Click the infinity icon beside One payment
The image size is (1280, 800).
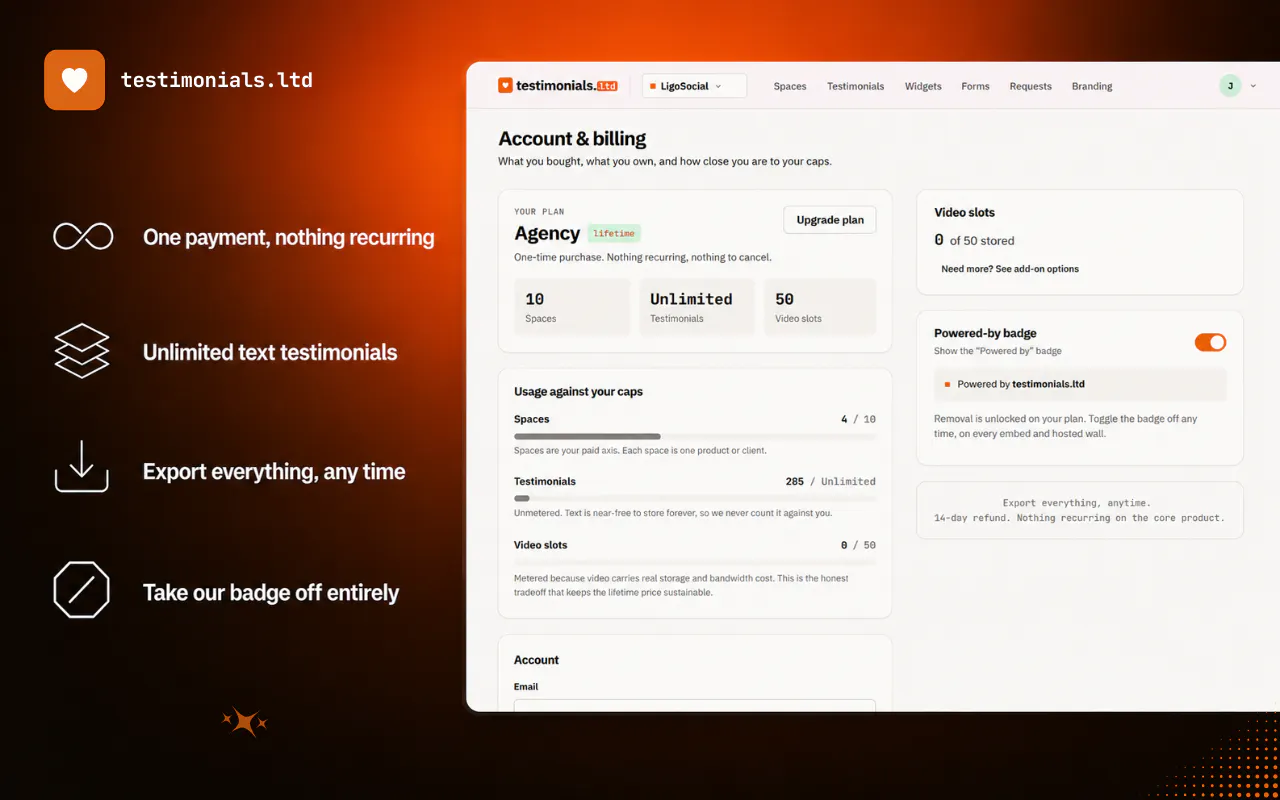pyautogui.click(x=82, y=237)
